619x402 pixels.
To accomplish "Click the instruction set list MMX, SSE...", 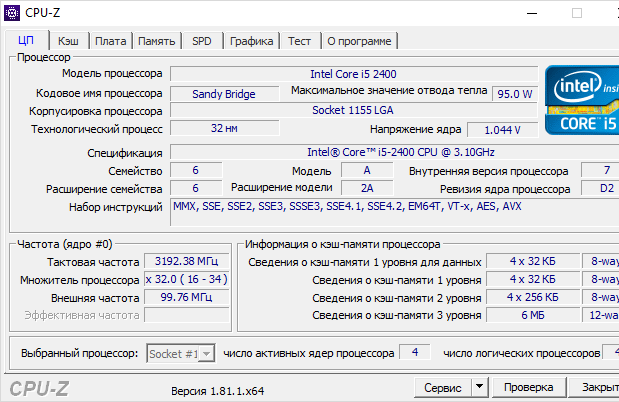I will (395, 212).
